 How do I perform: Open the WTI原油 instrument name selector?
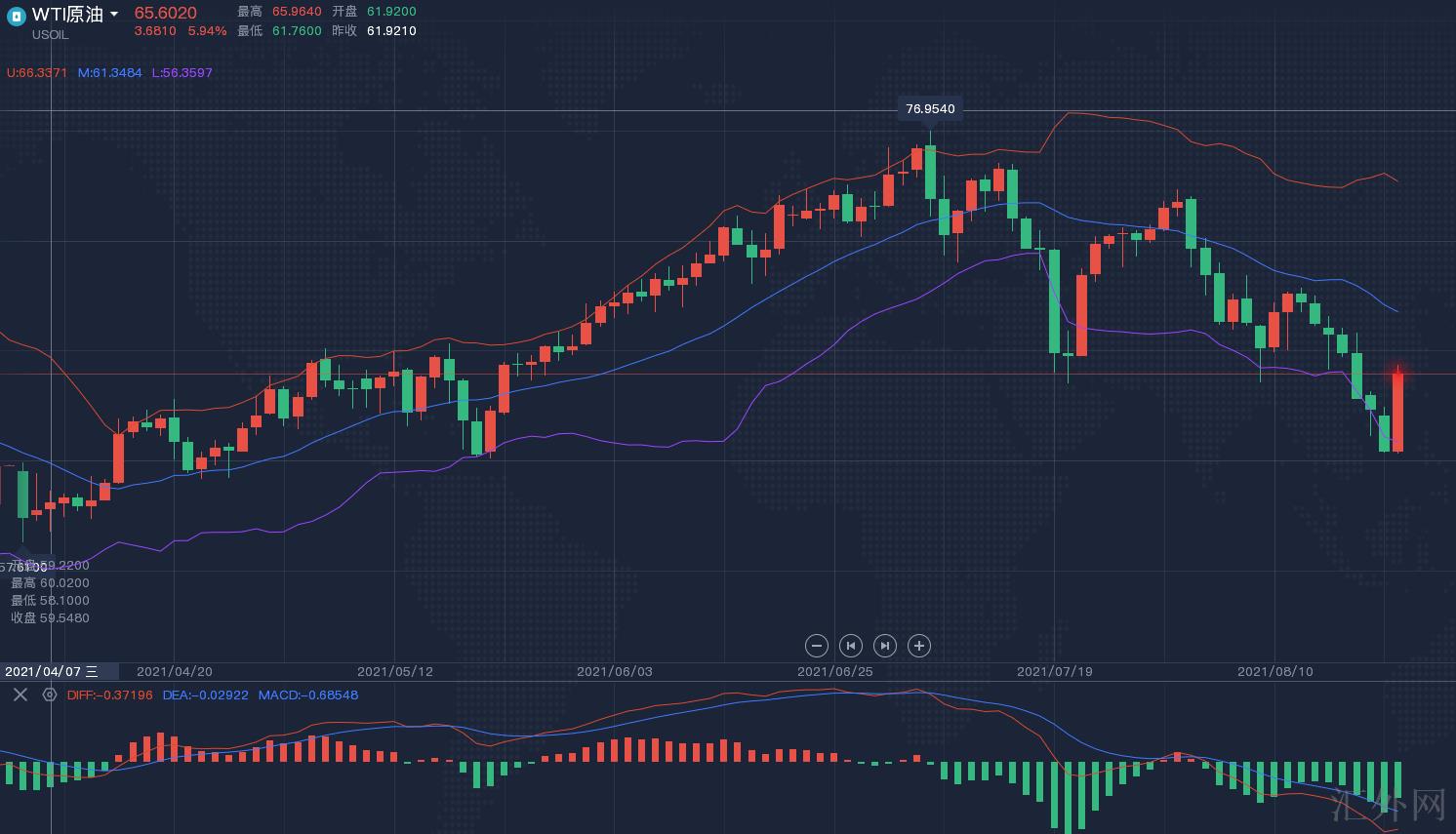tap(67, 14)
